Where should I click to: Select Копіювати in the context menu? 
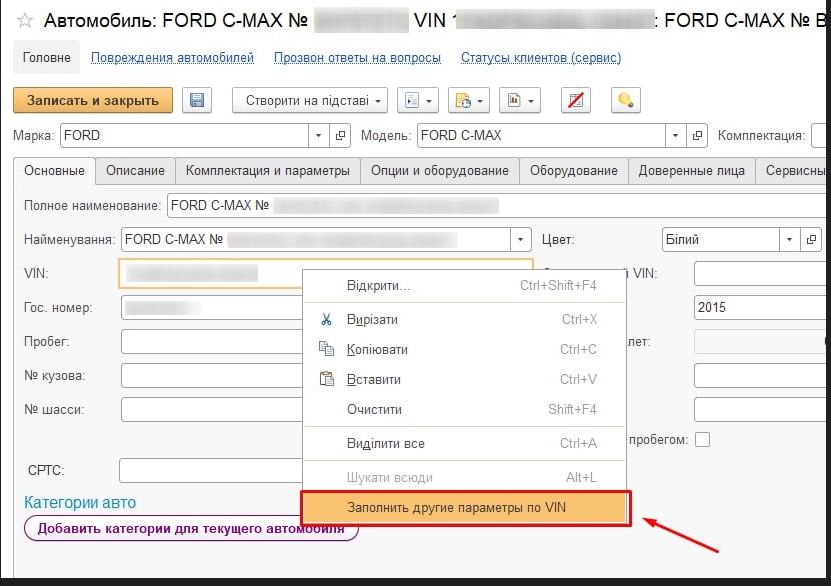pos(377,350)
